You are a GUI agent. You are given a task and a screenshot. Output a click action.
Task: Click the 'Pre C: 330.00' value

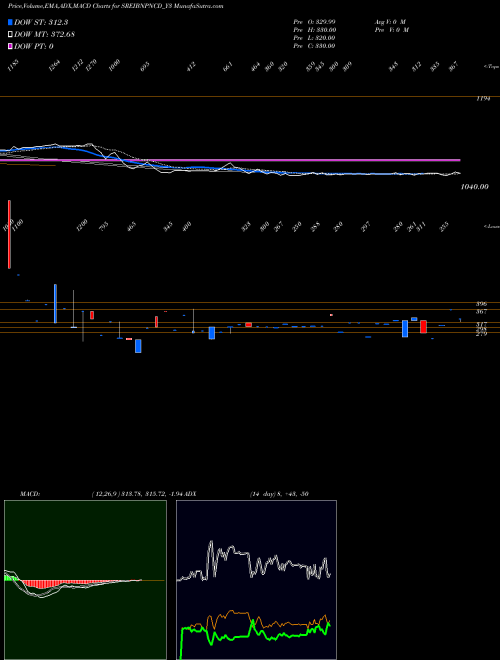pos(314,46)
